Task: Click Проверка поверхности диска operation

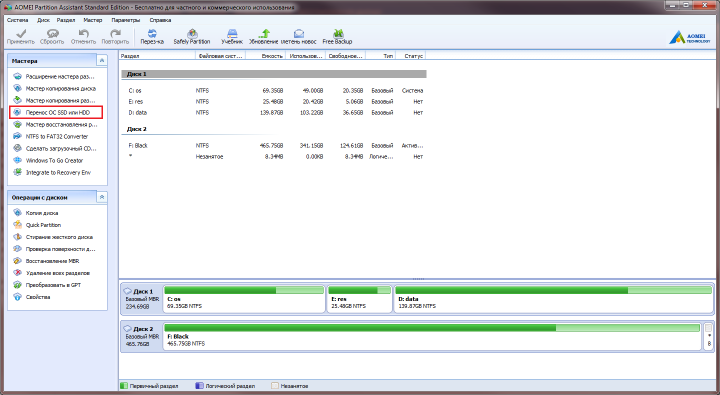Action: [x=55, y=249]
